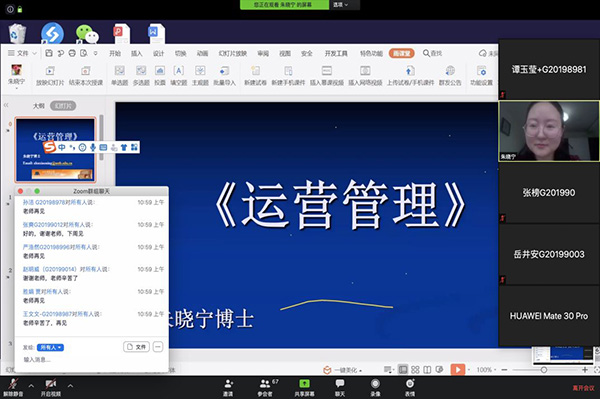Click the record icon in Zoom toolbar

pos(375,387)
